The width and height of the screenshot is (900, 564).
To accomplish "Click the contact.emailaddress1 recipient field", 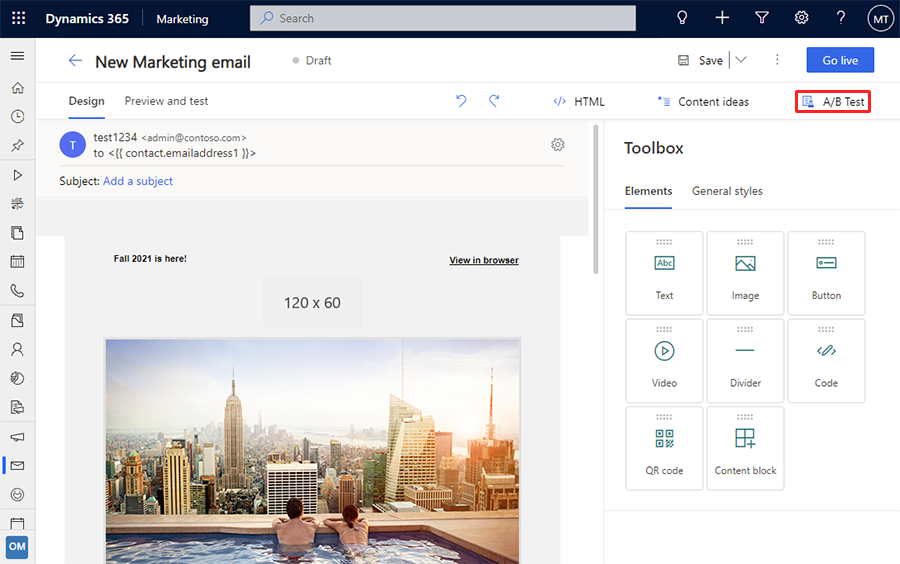I will tap(182, 153).
